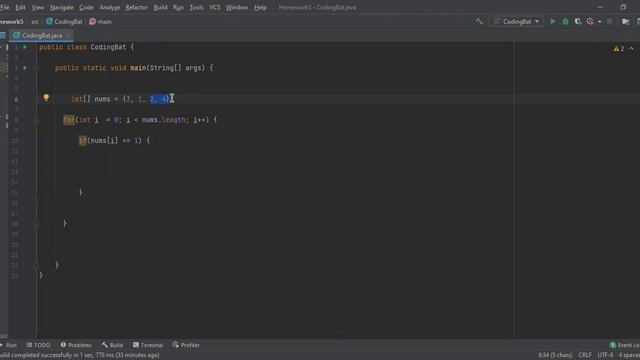The image size is (640, 360).
Task: Open Project Structure folder icon in toolbar
Action: click(x=625, y=21)
